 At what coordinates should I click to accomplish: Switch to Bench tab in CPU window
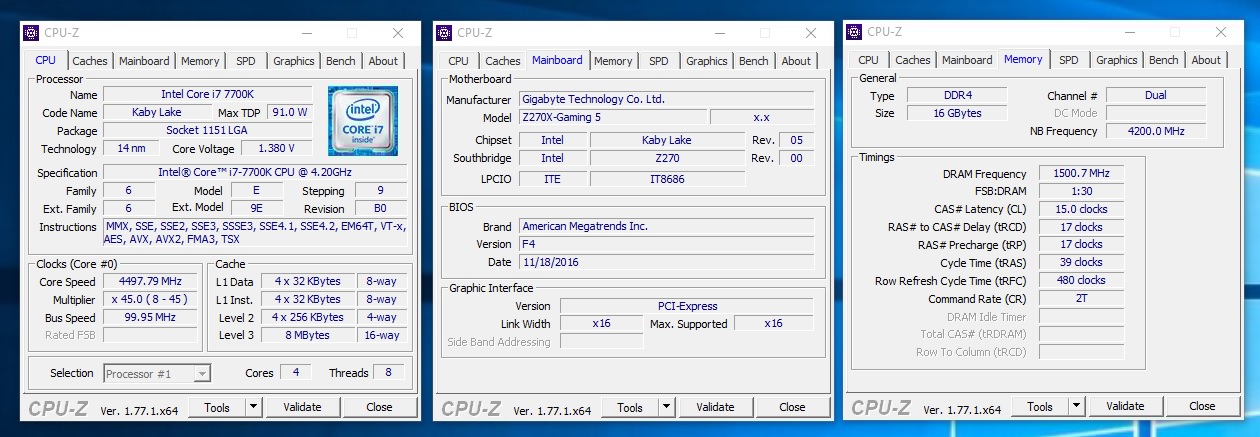click(341, 61)
